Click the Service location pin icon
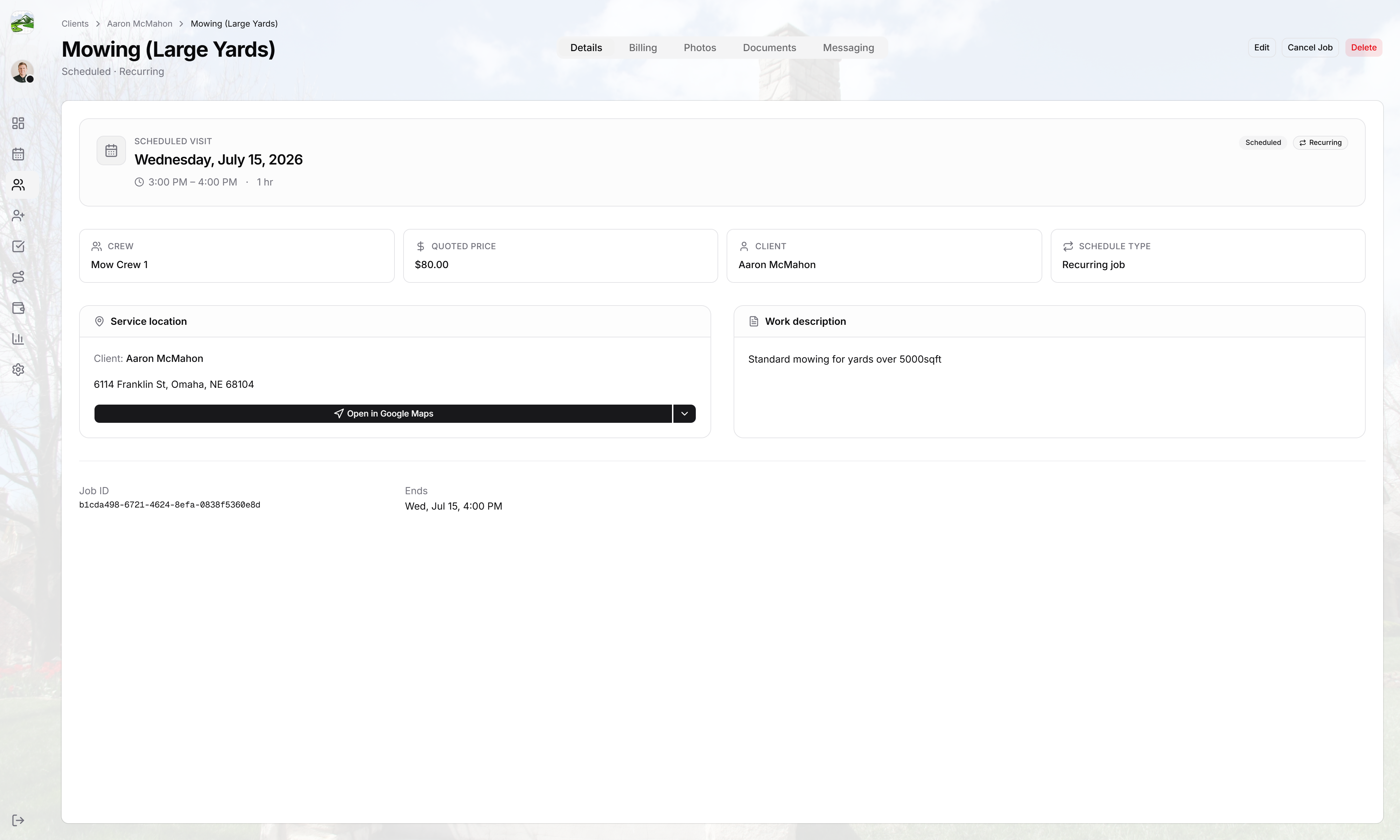Image resolution: width=1400 pixels, height=840 pixels. (99, 322)
